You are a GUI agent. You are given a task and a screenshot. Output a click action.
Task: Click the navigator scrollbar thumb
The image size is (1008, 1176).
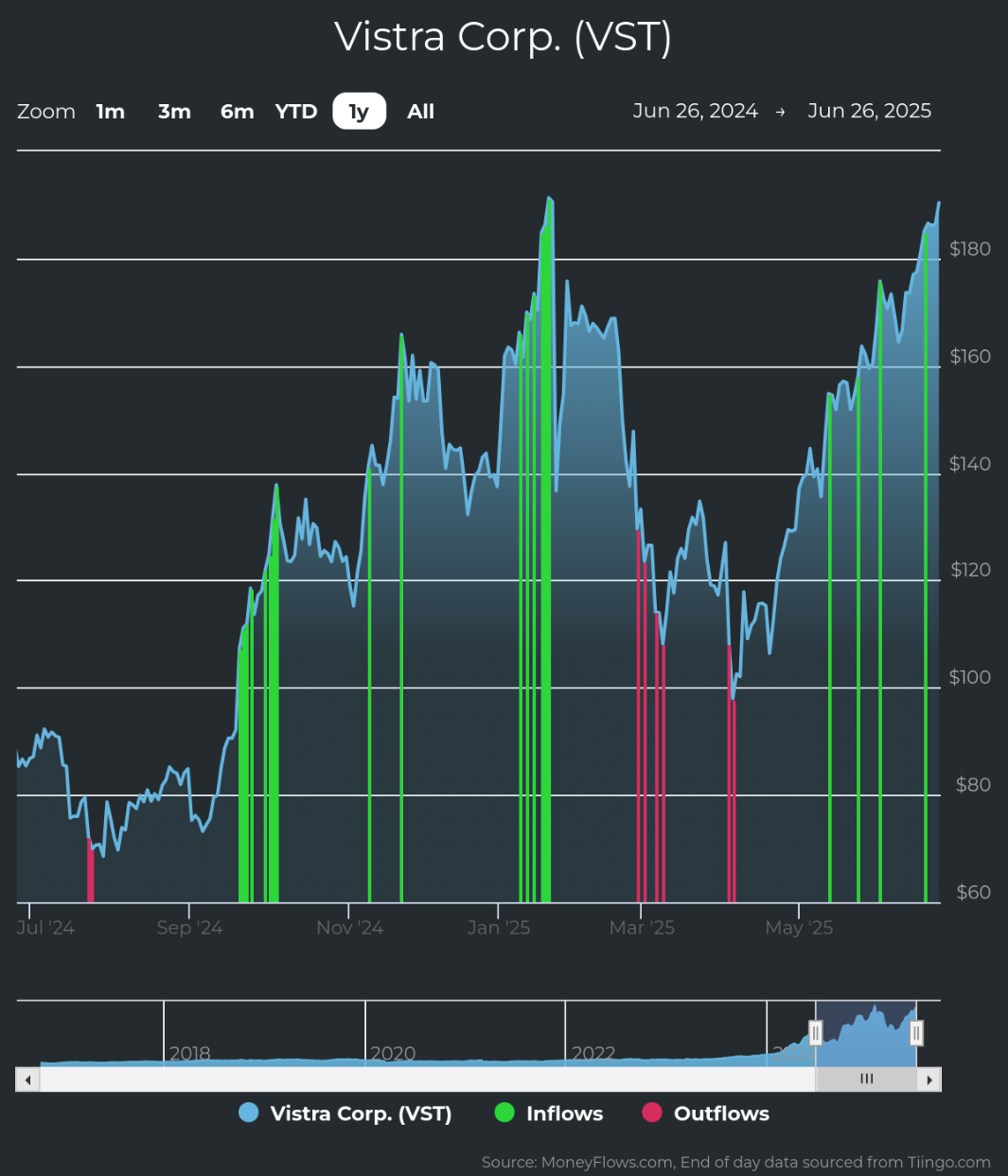866,1079
